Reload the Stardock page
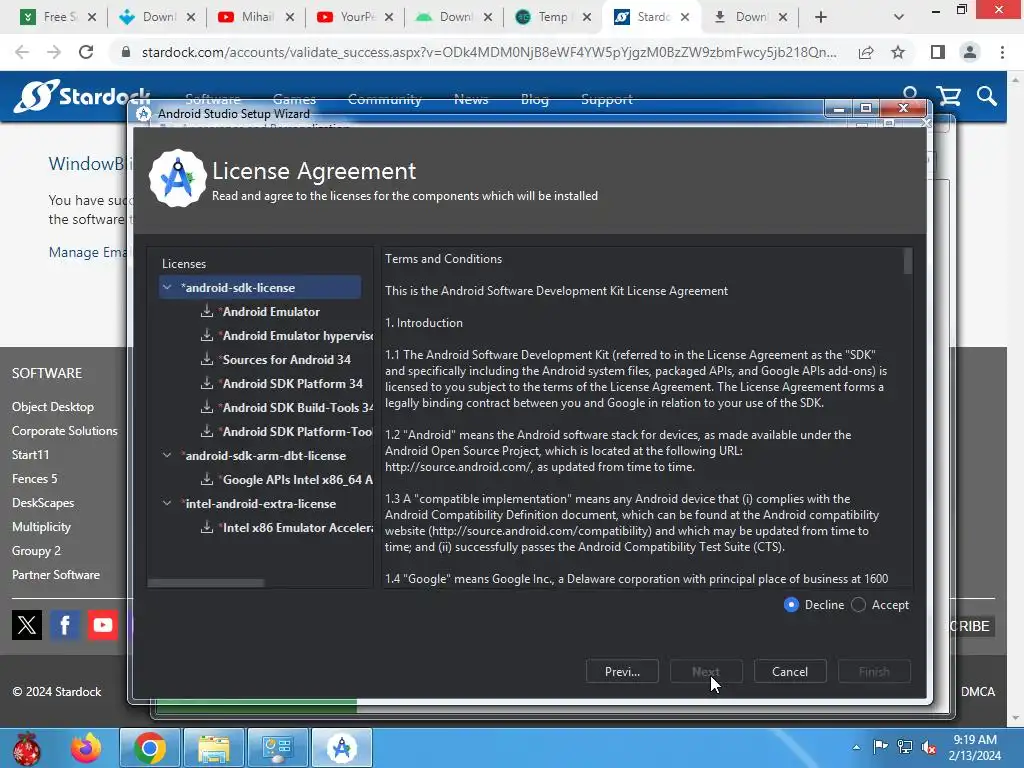 [x=86, y=52]
